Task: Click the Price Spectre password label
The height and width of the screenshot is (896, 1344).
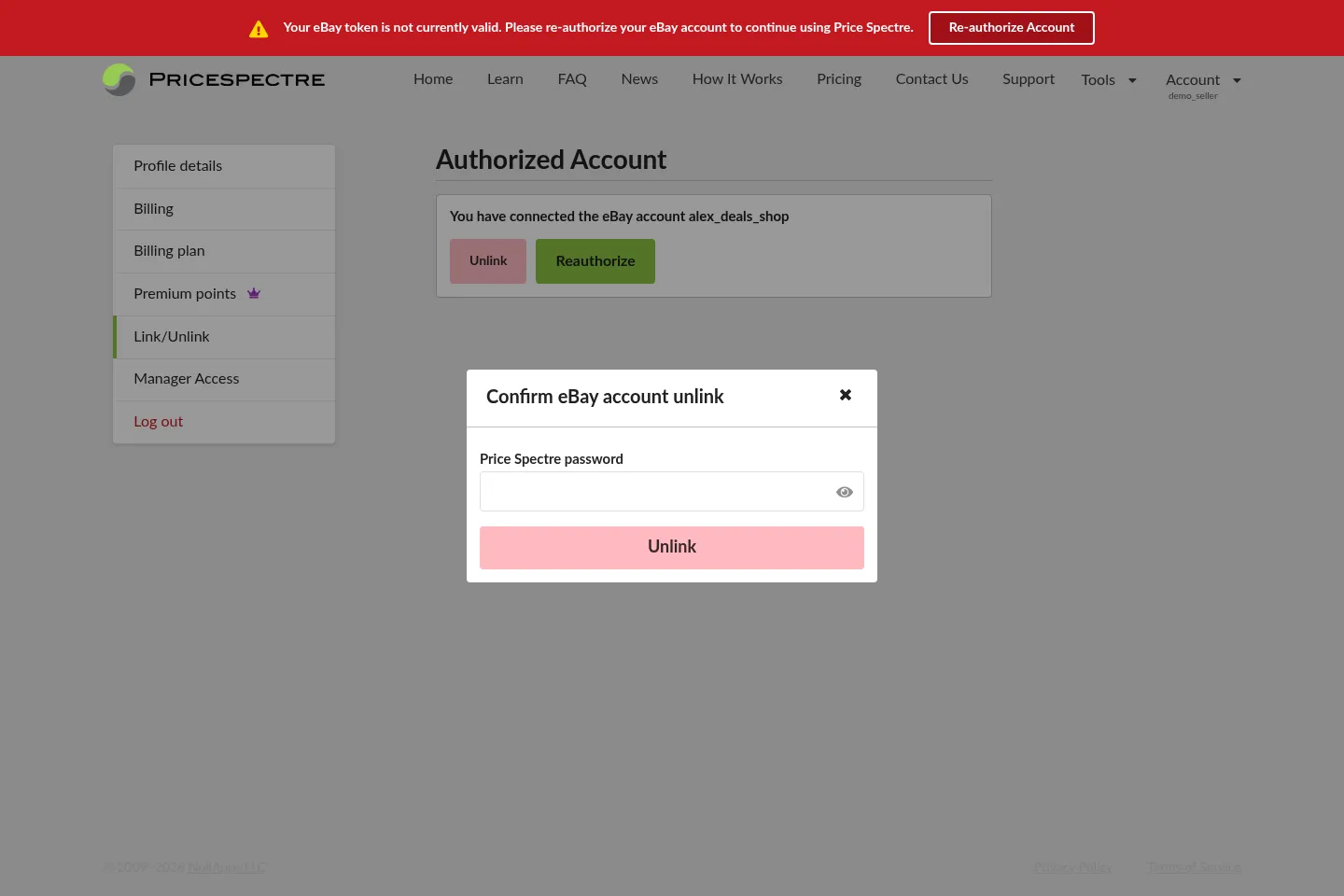Action: tap(551, 459)
